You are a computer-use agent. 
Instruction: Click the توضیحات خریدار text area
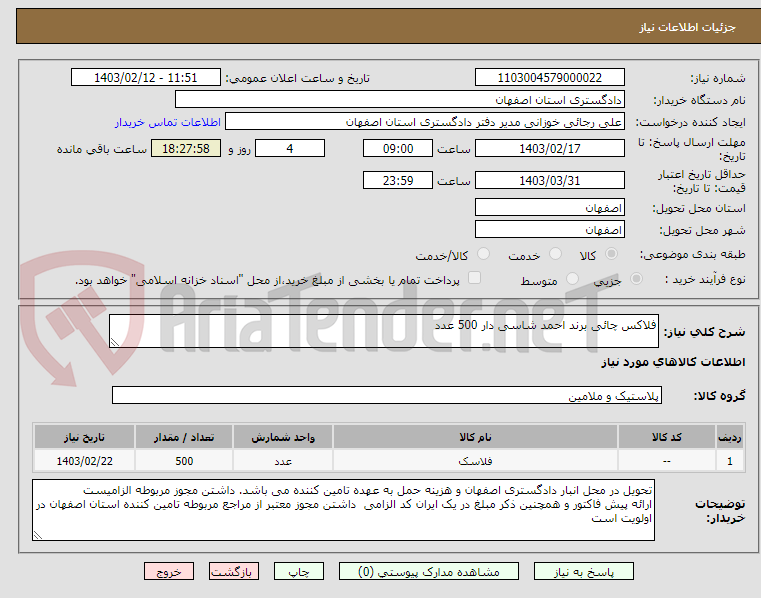click(x=343, y=510)
